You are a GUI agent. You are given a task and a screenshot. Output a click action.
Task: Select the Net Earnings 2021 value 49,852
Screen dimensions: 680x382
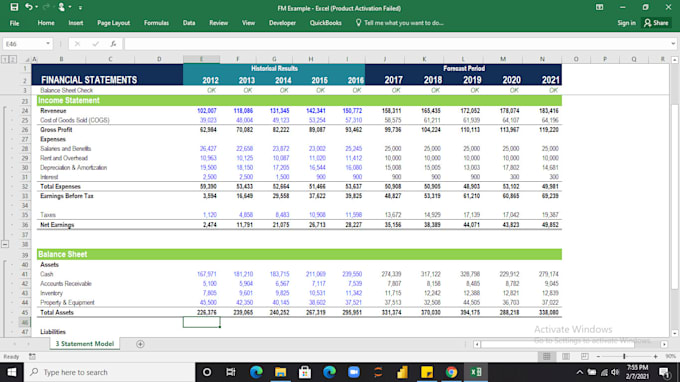coord(549,225)
